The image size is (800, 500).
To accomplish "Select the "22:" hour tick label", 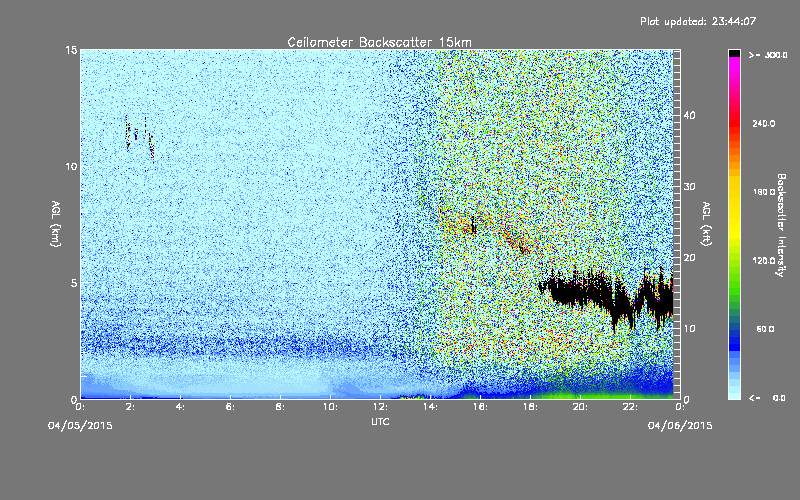I will point(630,407).
